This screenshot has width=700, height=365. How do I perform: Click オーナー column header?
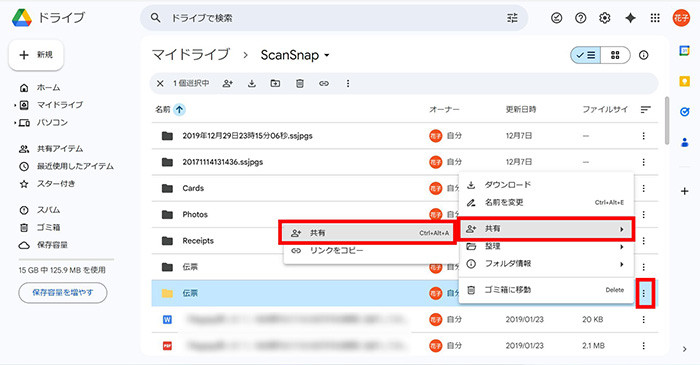coord(444,109)
